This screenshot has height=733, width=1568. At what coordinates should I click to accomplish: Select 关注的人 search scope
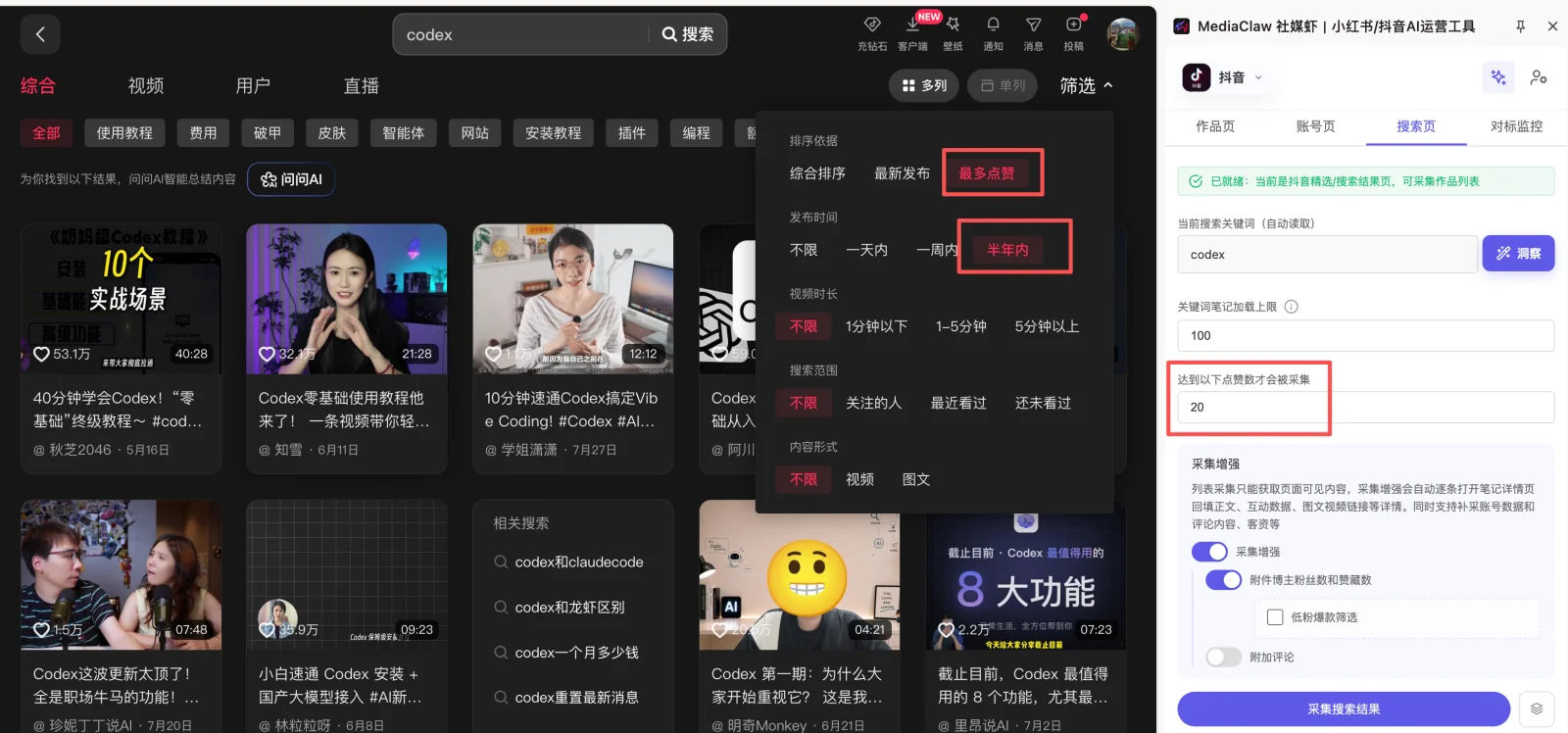pos(873,403)
